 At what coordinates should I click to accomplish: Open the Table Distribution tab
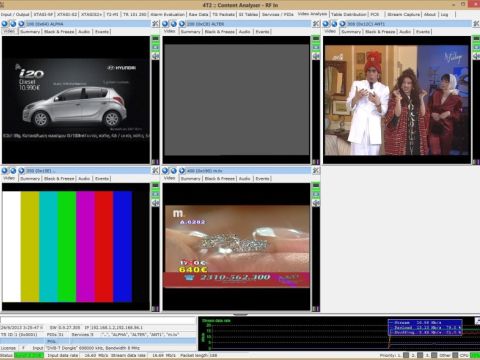tap(349, 14)
